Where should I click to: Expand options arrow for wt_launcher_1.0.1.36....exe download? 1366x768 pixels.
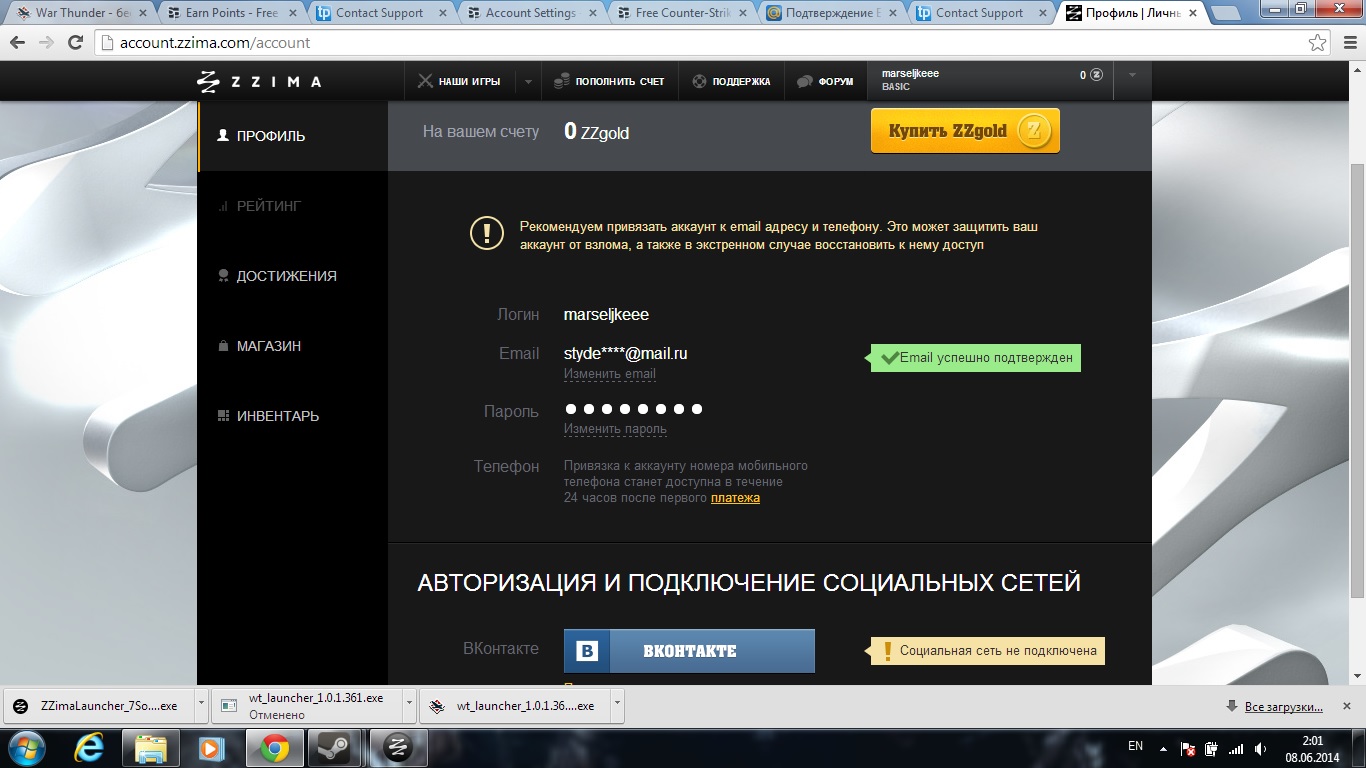click(616, 704)
